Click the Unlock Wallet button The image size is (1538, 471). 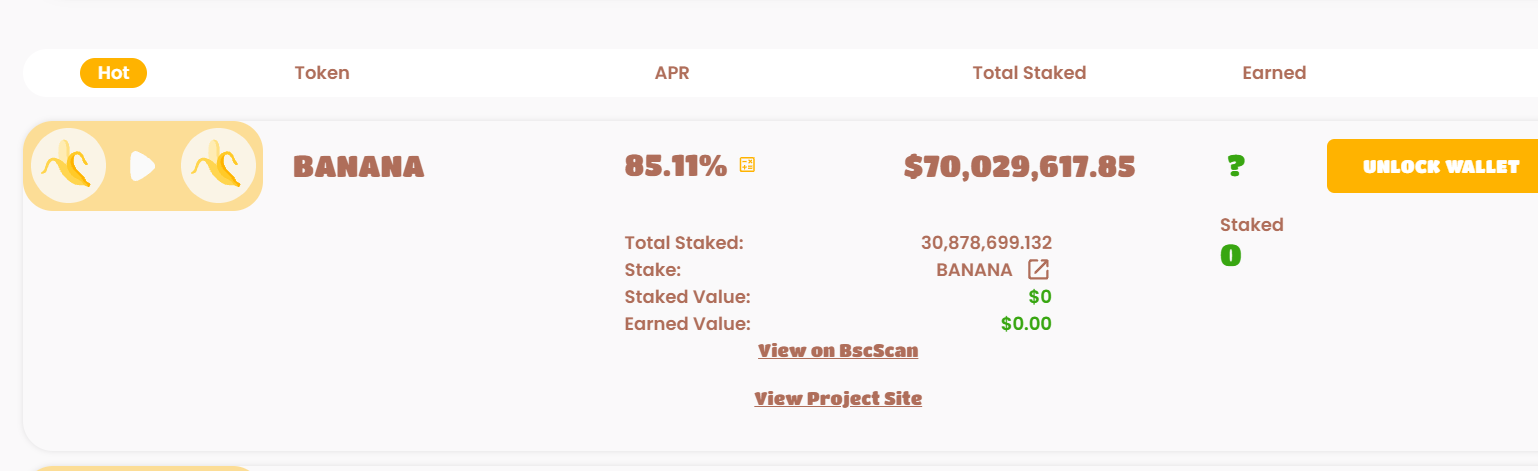pos(1432,166)
